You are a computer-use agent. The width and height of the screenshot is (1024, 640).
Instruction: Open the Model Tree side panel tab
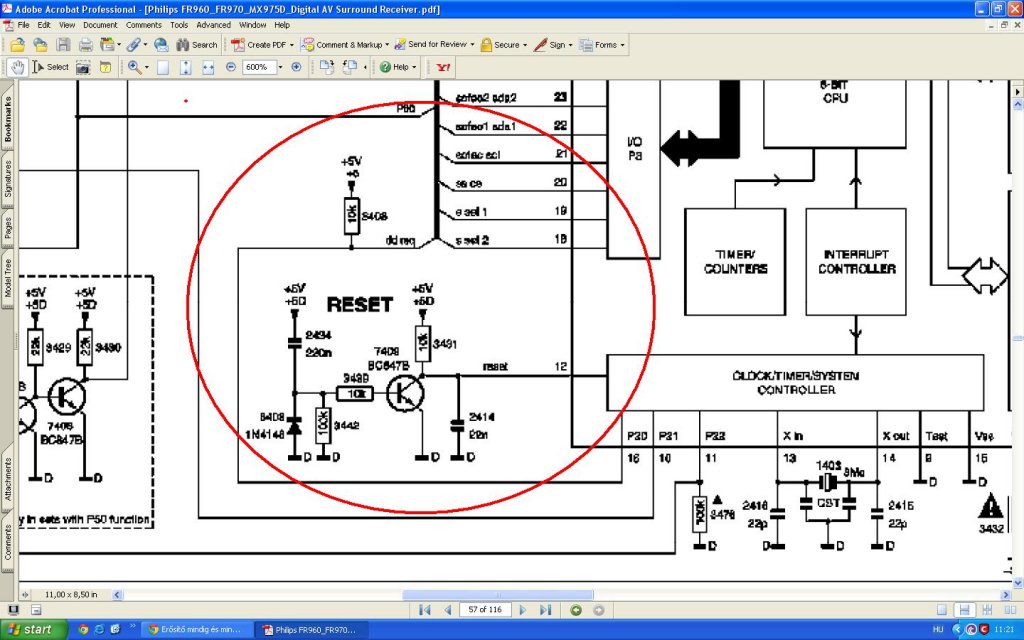[8, 278]
